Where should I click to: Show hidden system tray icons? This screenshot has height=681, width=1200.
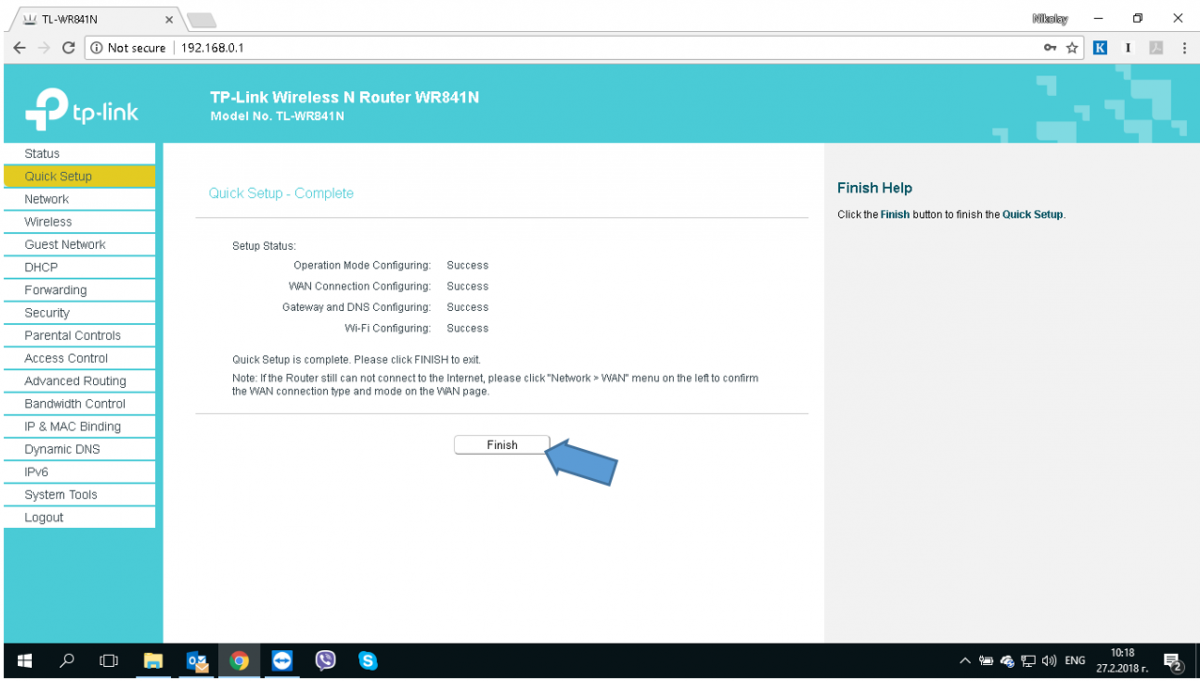(965, 661)
